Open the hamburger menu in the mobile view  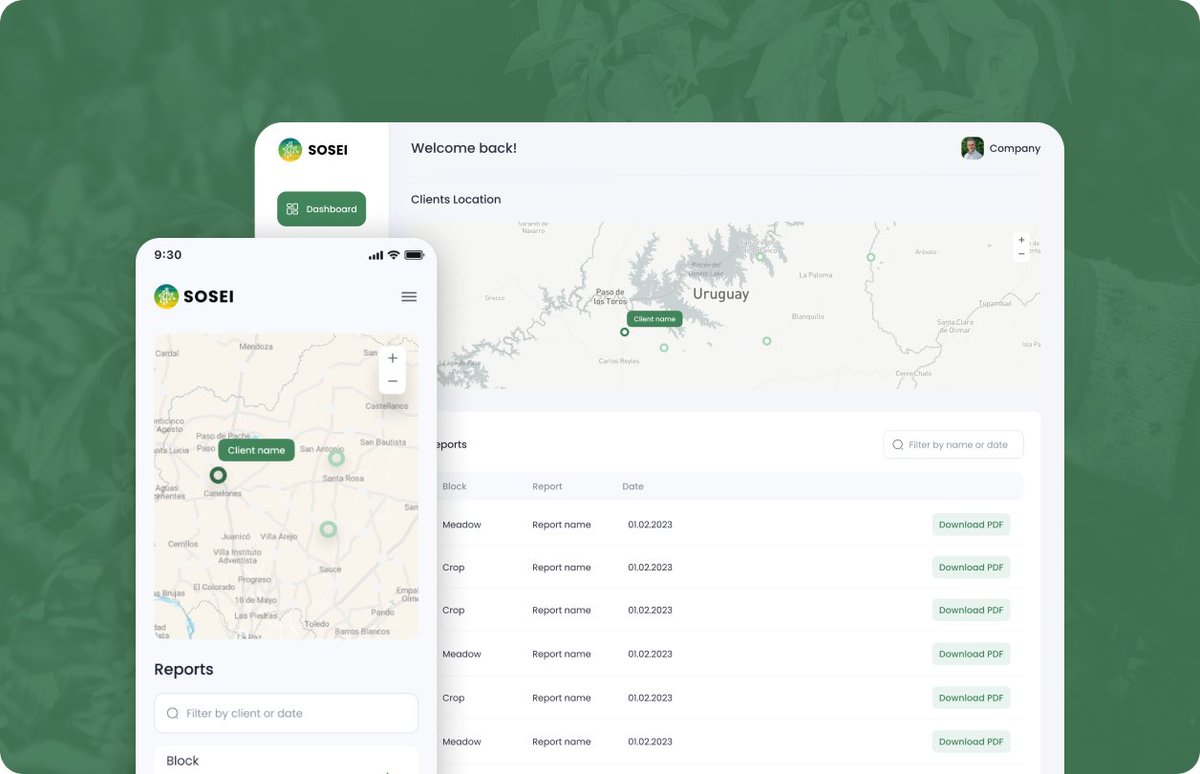coord(409,297)
